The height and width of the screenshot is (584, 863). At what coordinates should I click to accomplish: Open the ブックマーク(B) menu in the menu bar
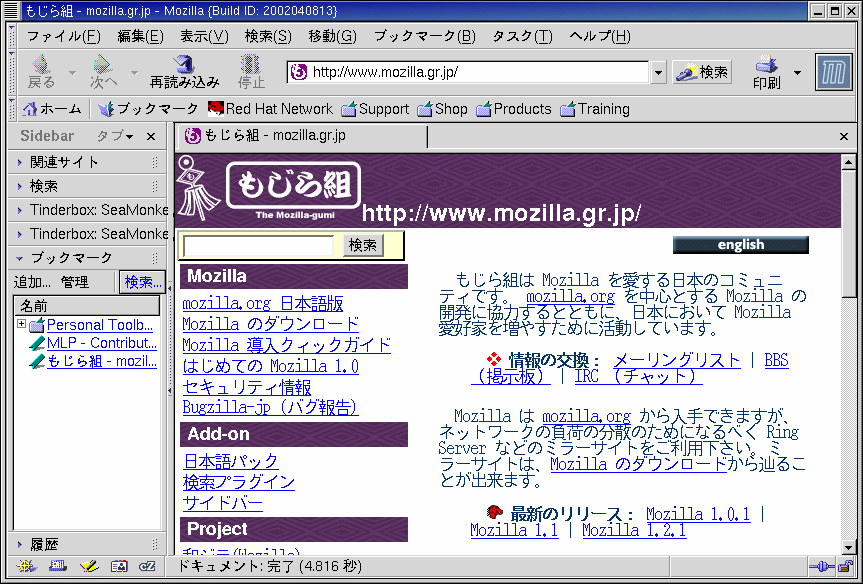(425, 36)
